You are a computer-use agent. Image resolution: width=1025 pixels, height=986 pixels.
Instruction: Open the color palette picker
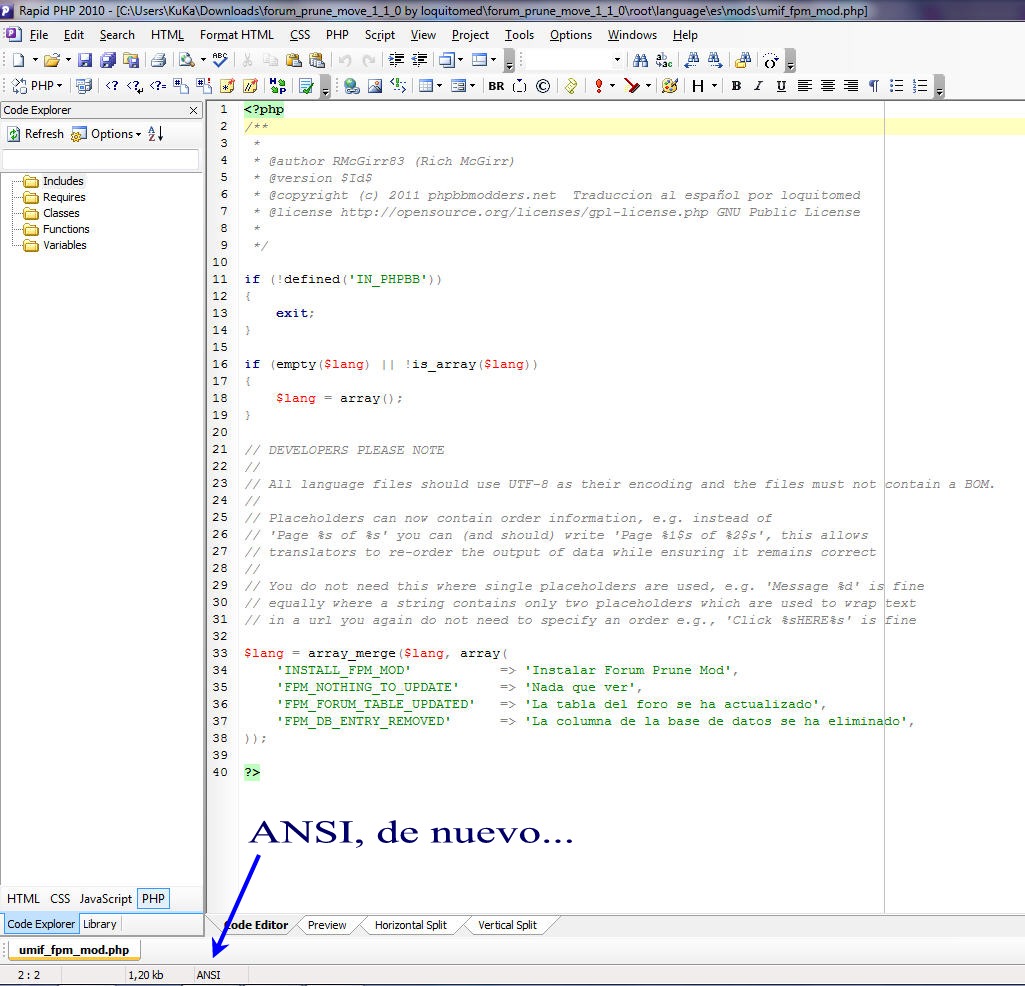[x=669, y=86]
